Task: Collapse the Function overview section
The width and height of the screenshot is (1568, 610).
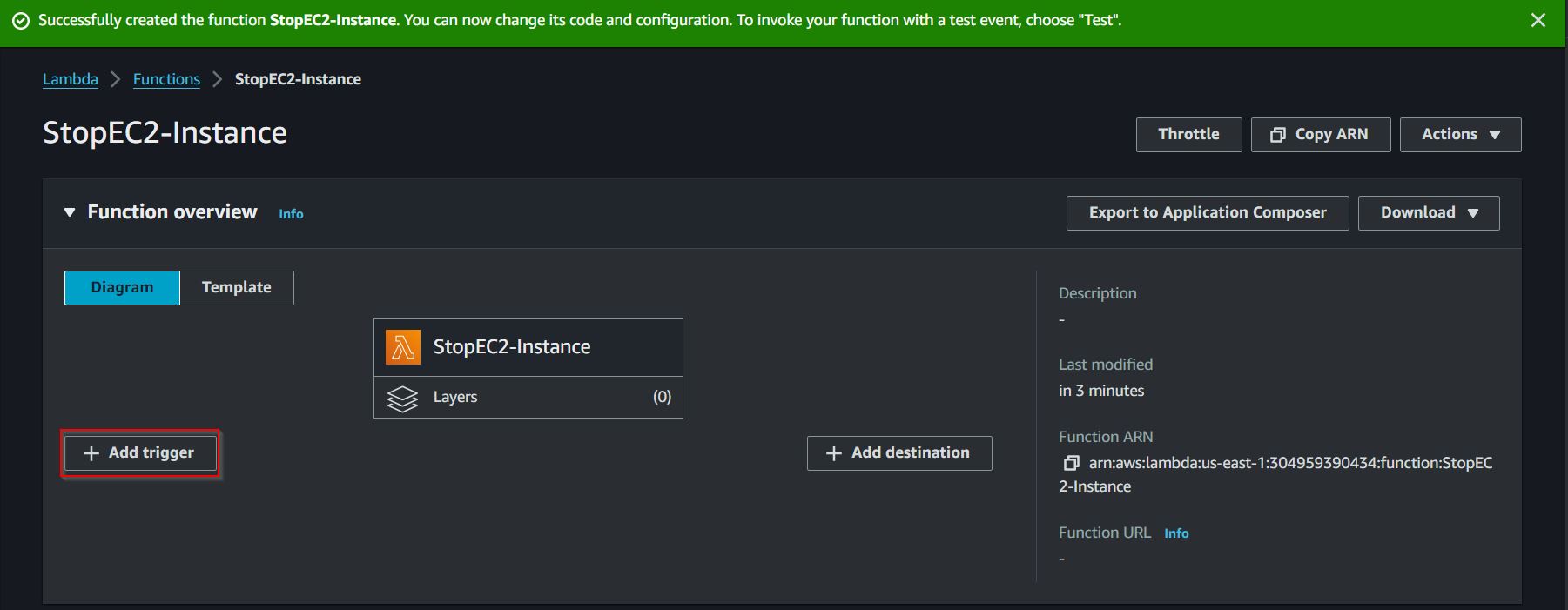Action: (x=70, y=212)
